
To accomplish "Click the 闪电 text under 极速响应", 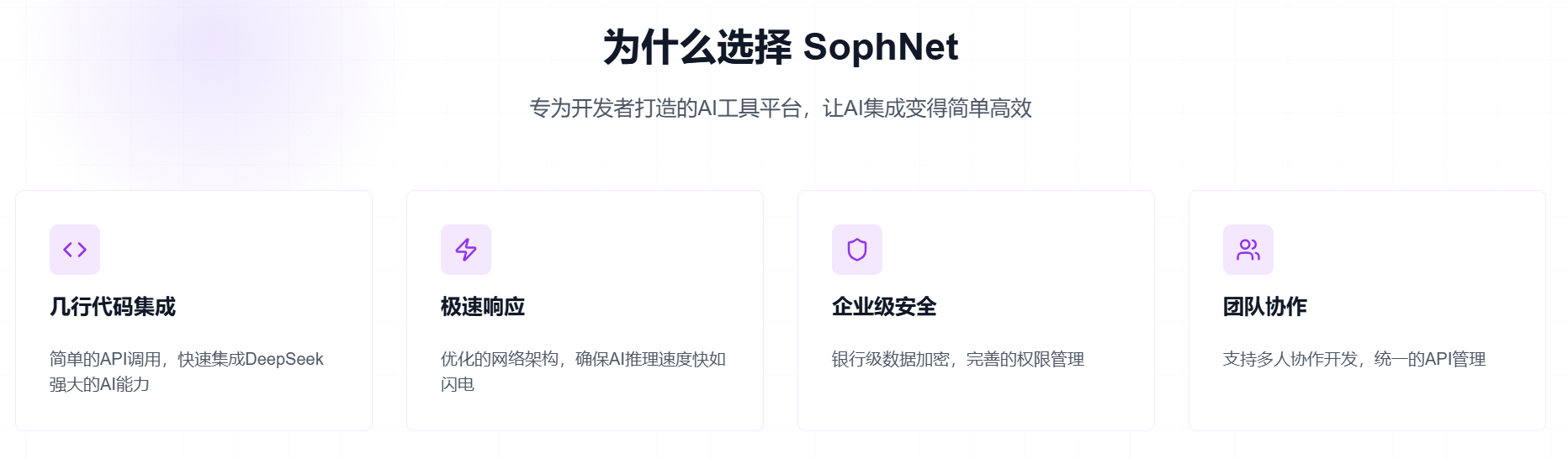I will coord(458,384).
